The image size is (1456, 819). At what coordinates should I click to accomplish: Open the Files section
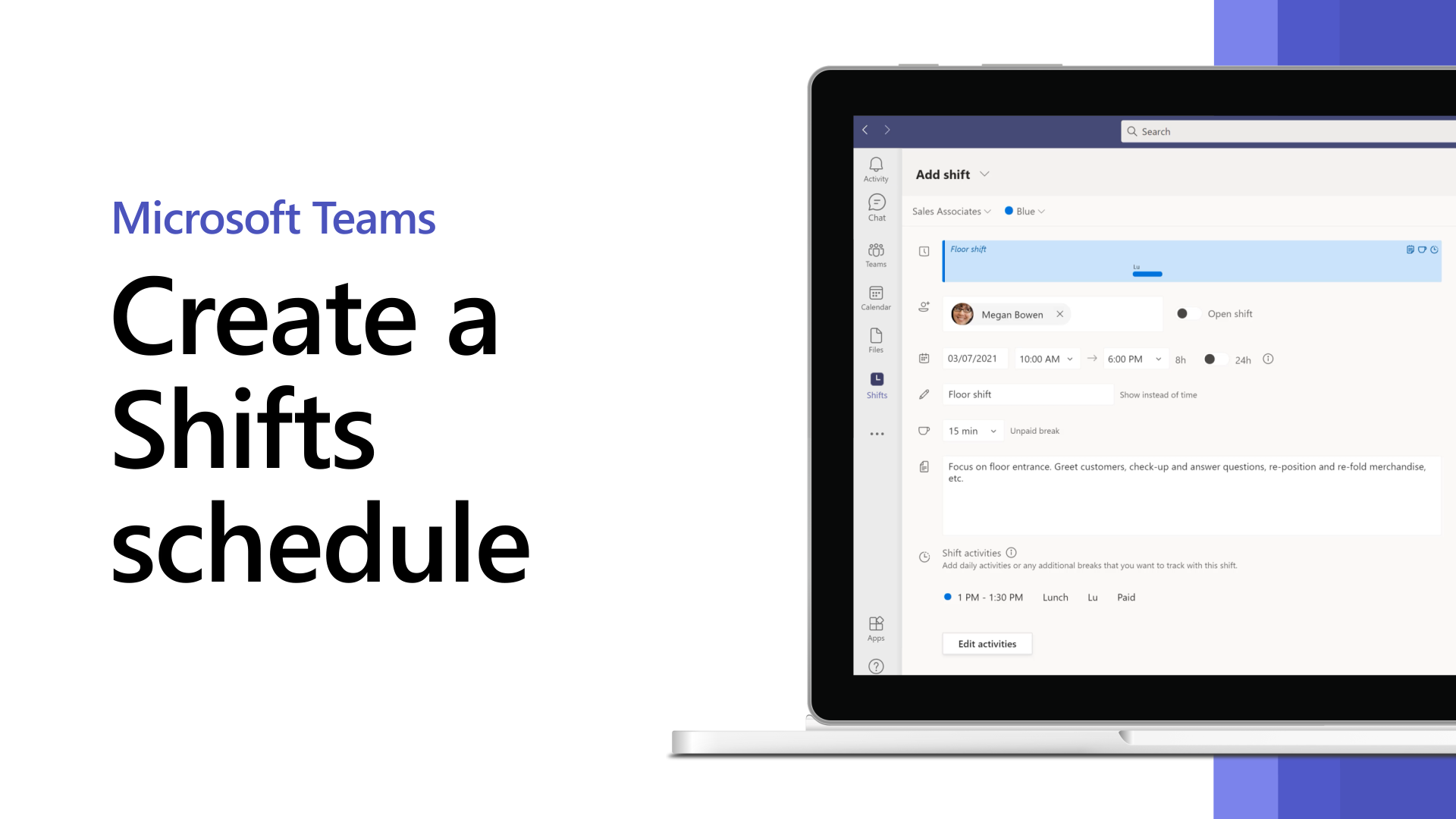[x=876, y=340]
